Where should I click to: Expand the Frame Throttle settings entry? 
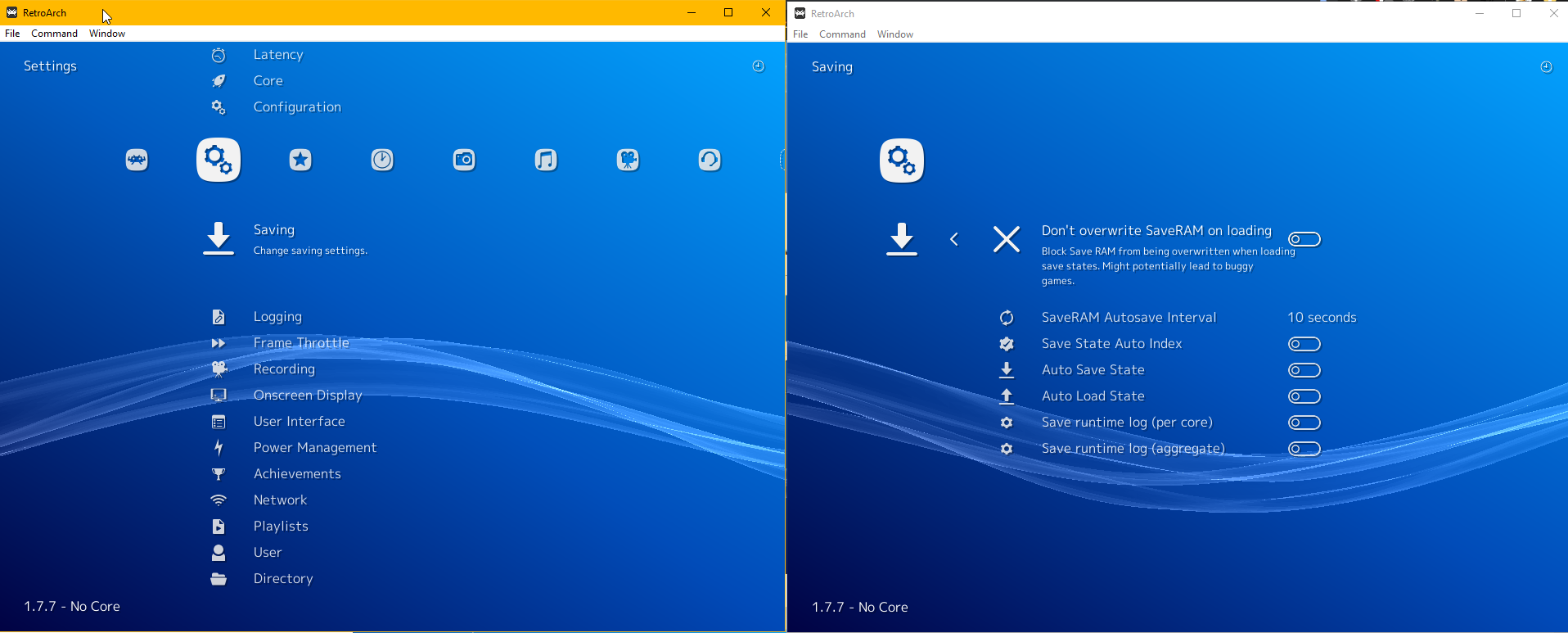pos(301,343)
